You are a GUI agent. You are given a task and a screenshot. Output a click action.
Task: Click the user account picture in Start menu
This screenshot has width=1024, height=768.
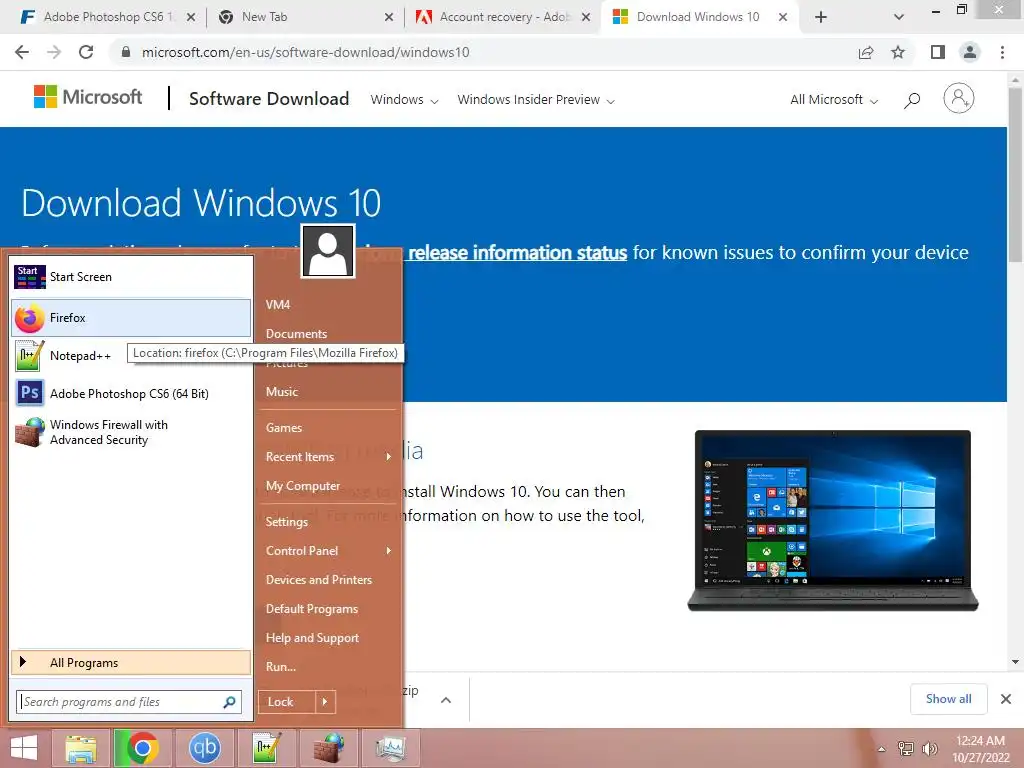[x=328, y=251]
